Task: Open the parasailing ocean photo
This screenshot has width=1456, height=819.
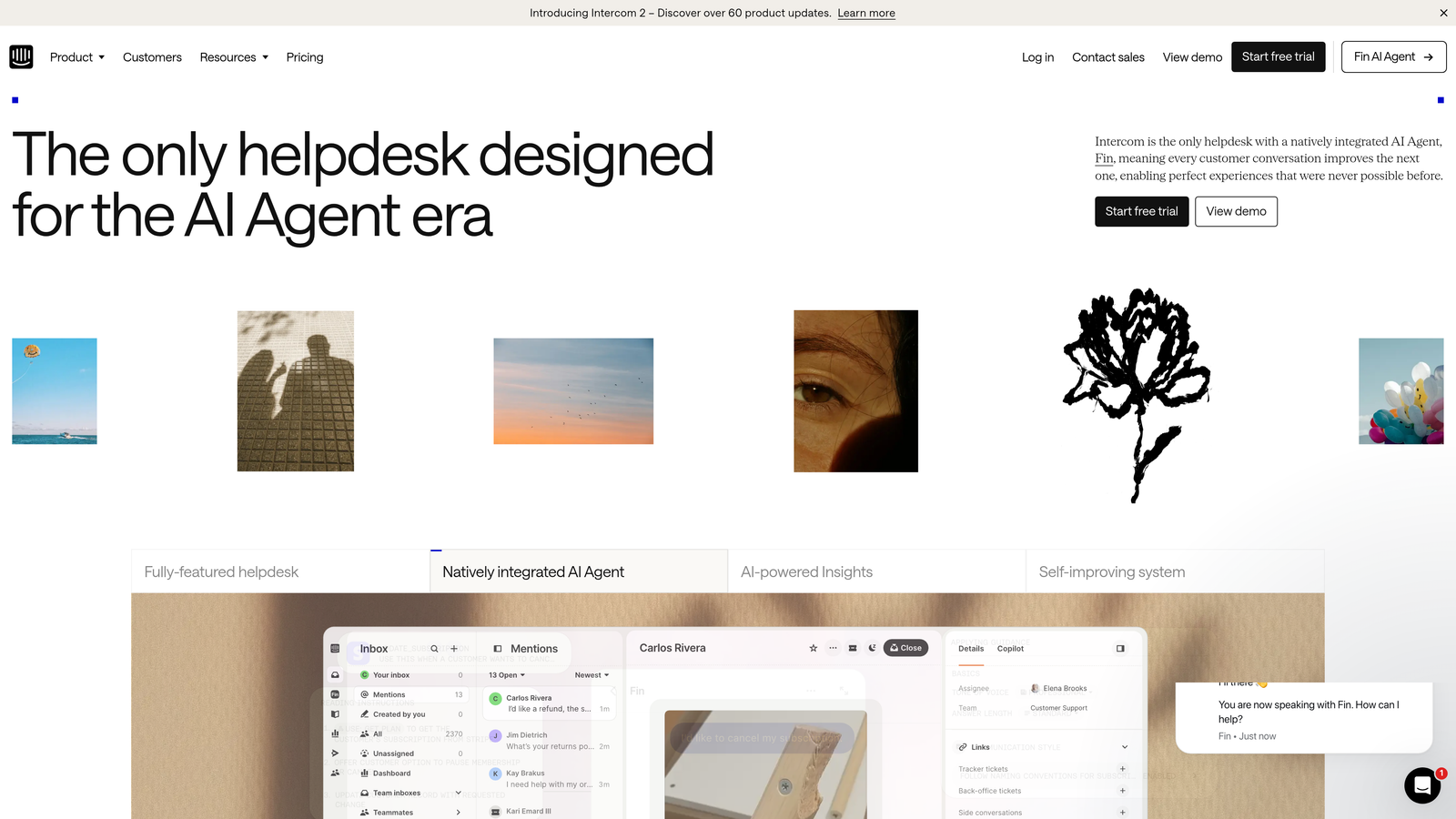Action: [x=55, y=391]
